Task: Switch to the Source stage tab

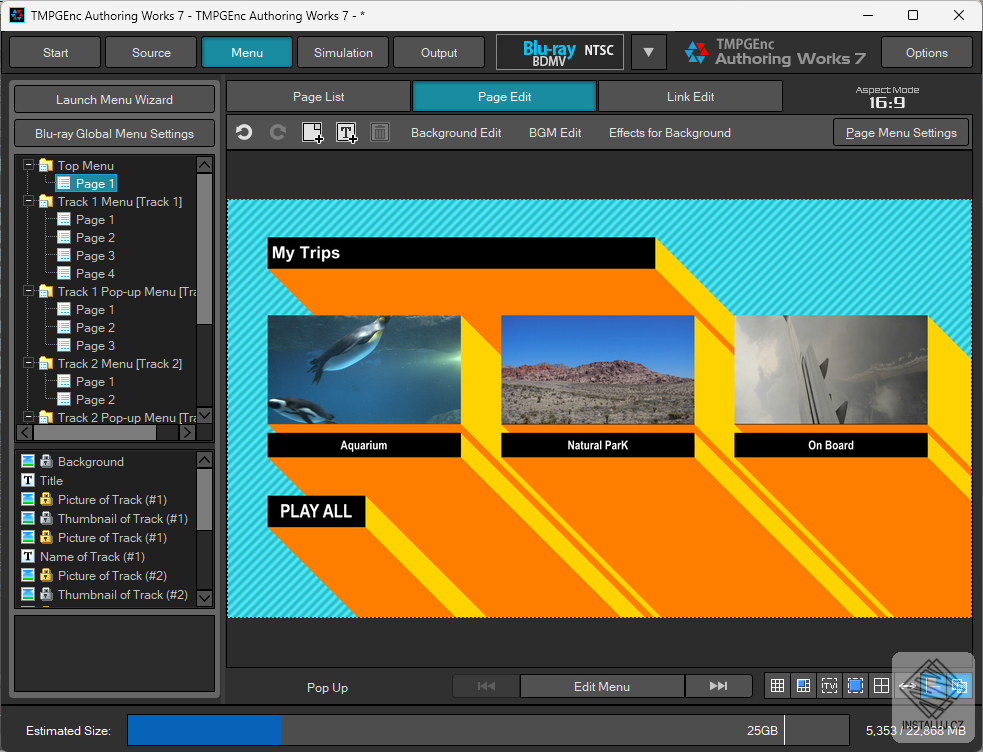Action: pos(151,53)
